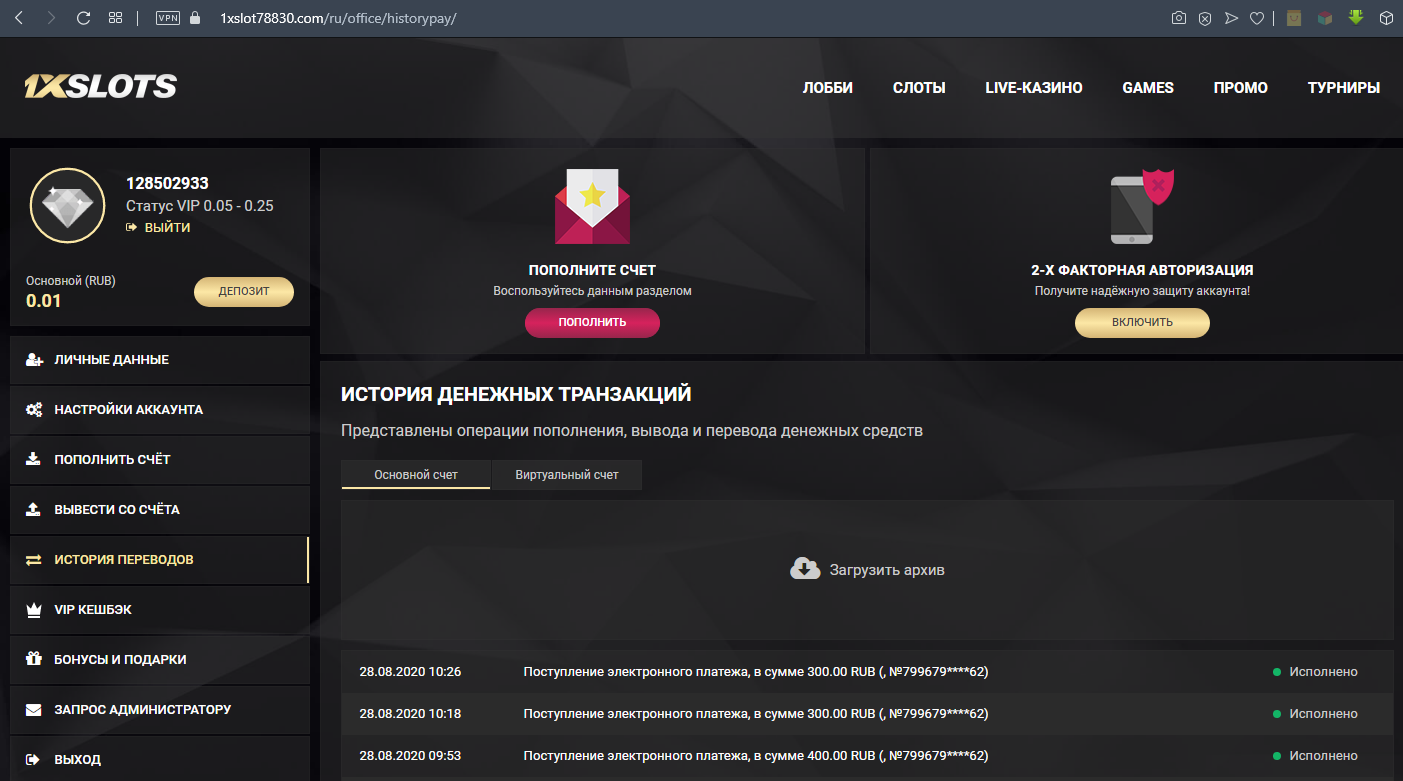
Task: Take a snapshot with the camera icon
Action: tap(1179, 18)
